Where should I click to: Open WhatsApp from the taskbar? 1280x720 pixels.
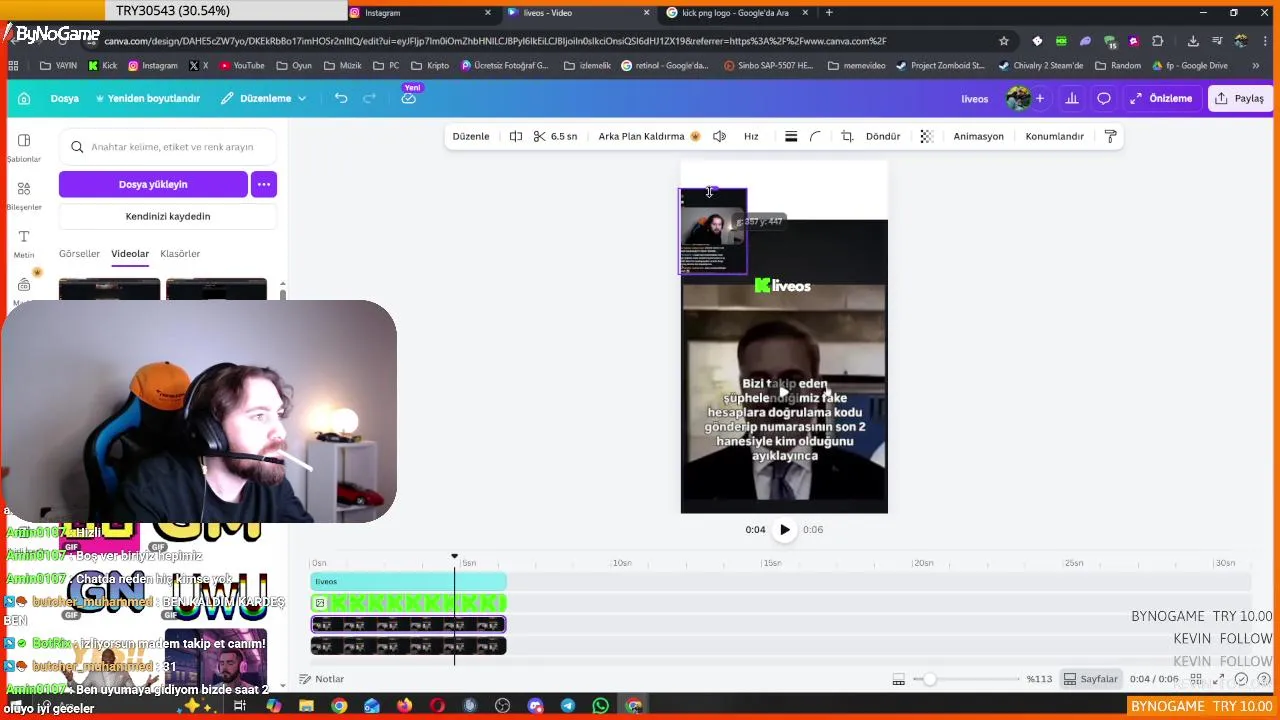600,706
